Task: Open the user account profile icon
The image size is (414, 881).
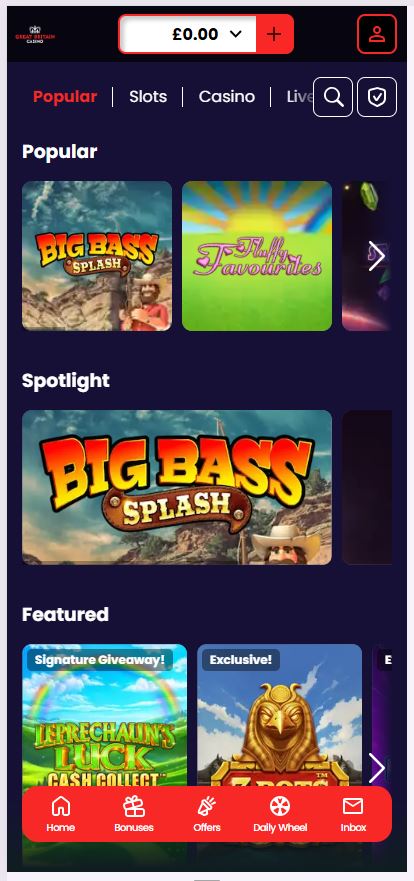Action: pos(376,34)
